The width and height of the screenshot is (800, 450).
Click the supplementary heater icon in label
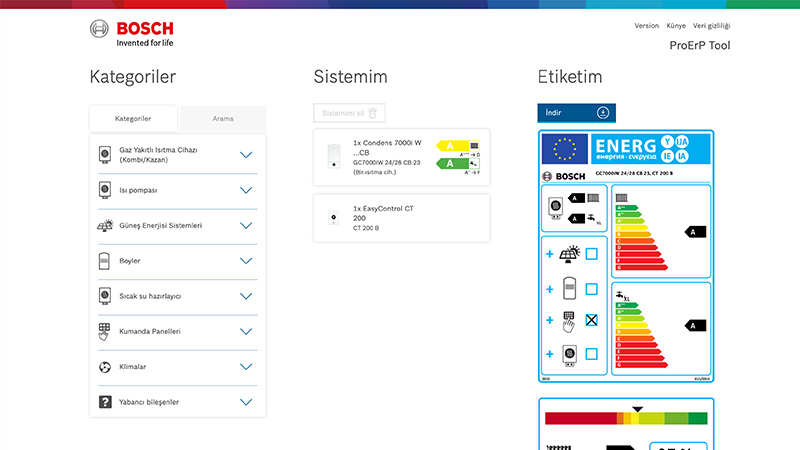pos(569,355)
